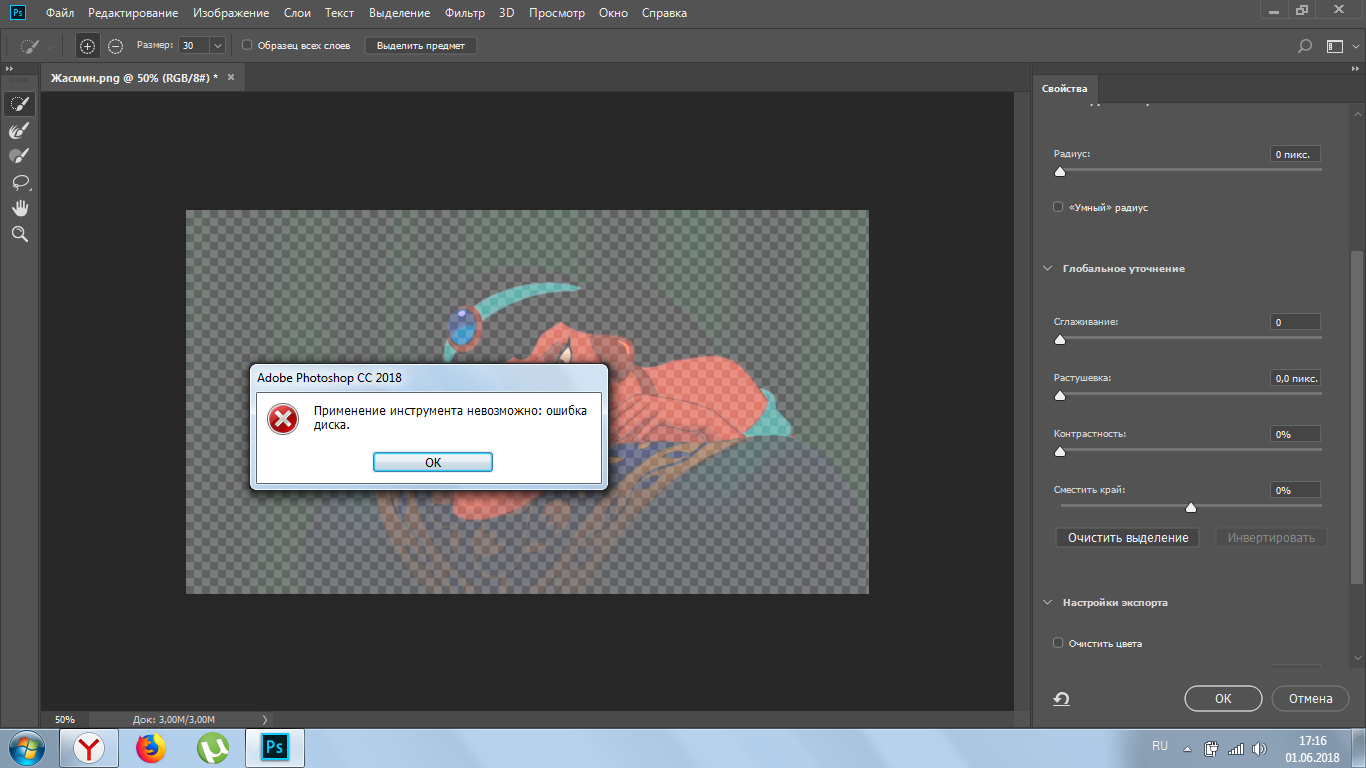Click the Контрастность slider handle

[x=1060, y=452]
